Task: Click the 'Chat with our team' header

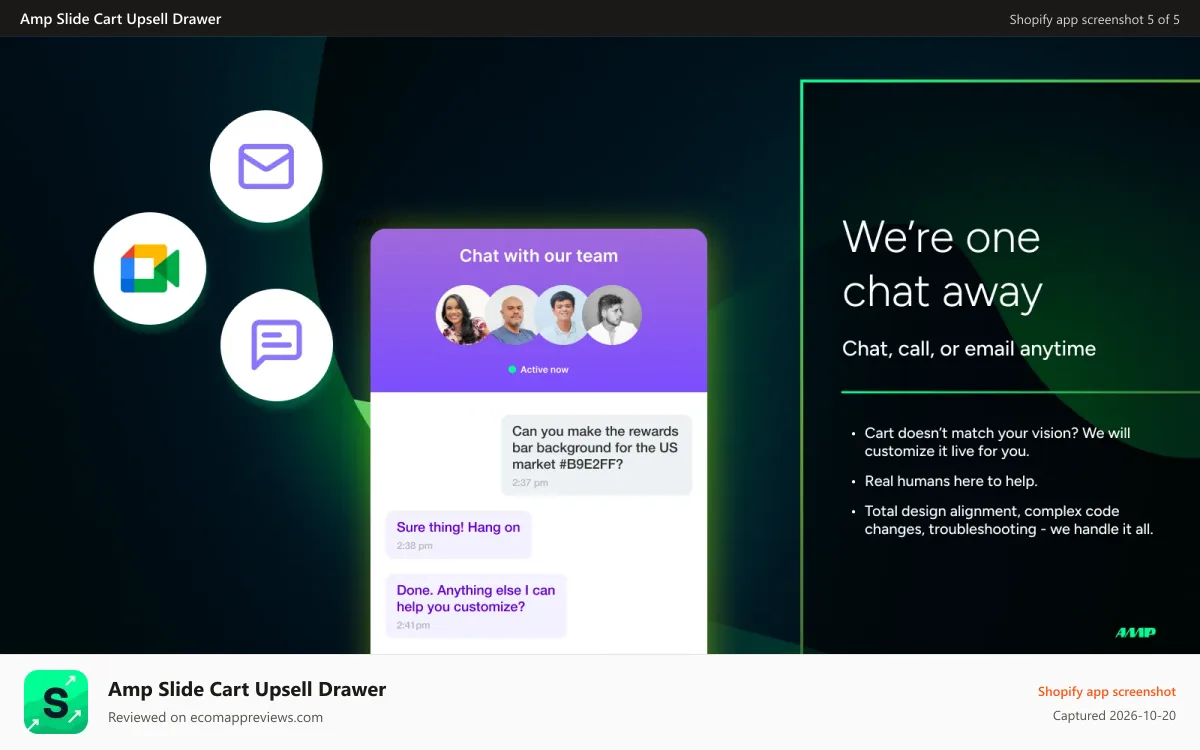Action: 539,256
